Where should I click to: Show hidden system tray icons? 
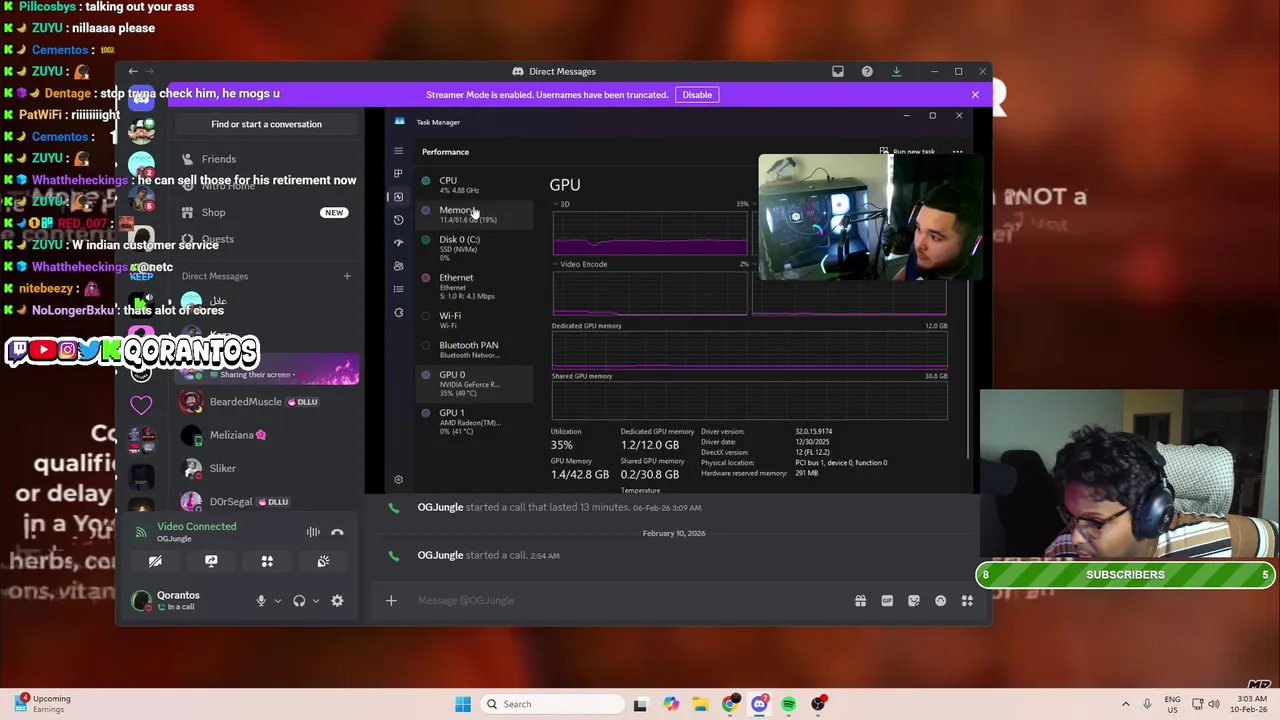(1126, 704)
